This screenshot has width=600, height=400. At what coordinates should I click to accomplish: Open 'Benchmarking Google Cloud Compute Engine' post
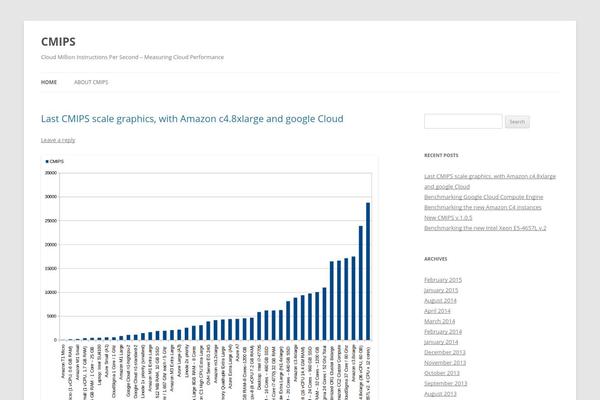point(484,197)
